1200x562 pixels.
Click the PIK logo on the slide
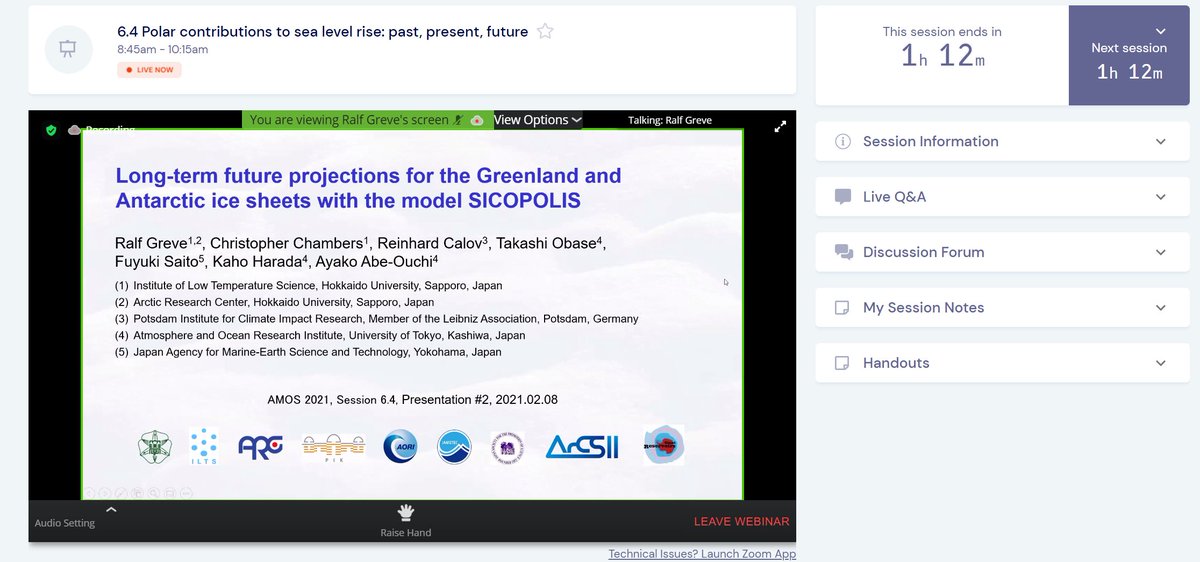point(335,448)
